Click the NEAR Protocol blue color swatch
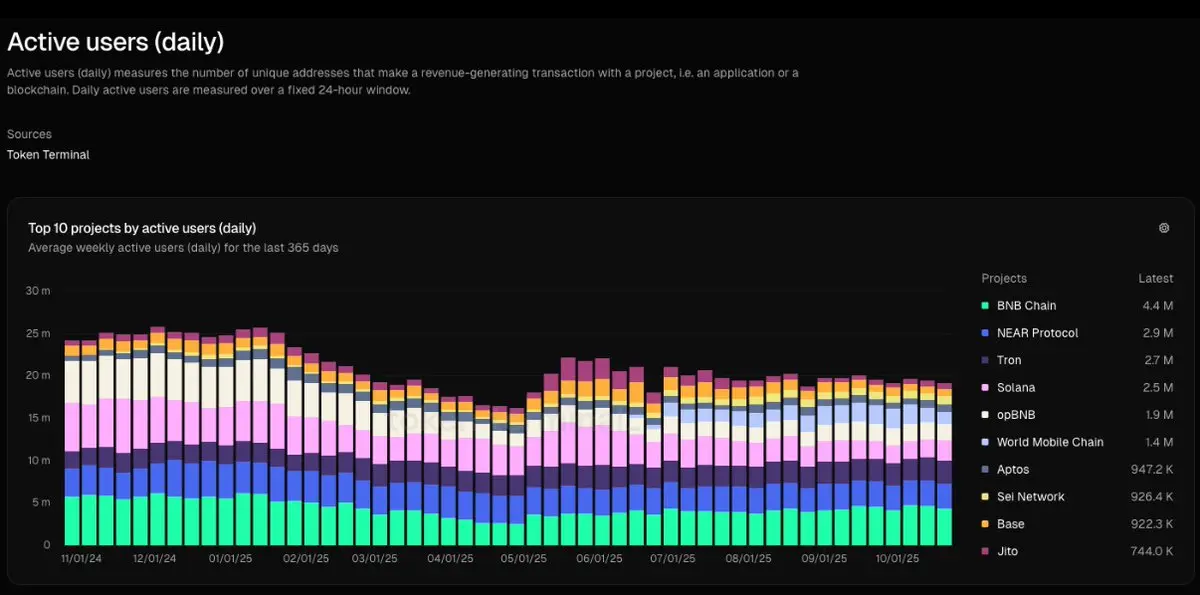 (986, 333)
